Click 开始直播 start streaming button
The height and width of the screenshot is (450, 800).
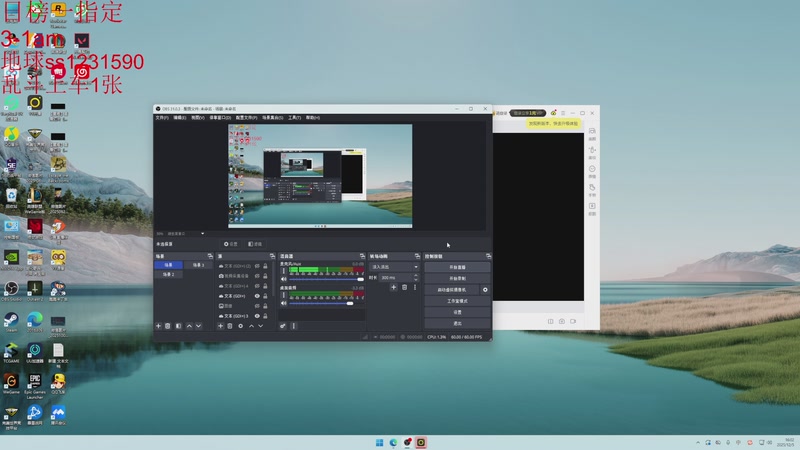pyautogui.click(x=457, y=267)
